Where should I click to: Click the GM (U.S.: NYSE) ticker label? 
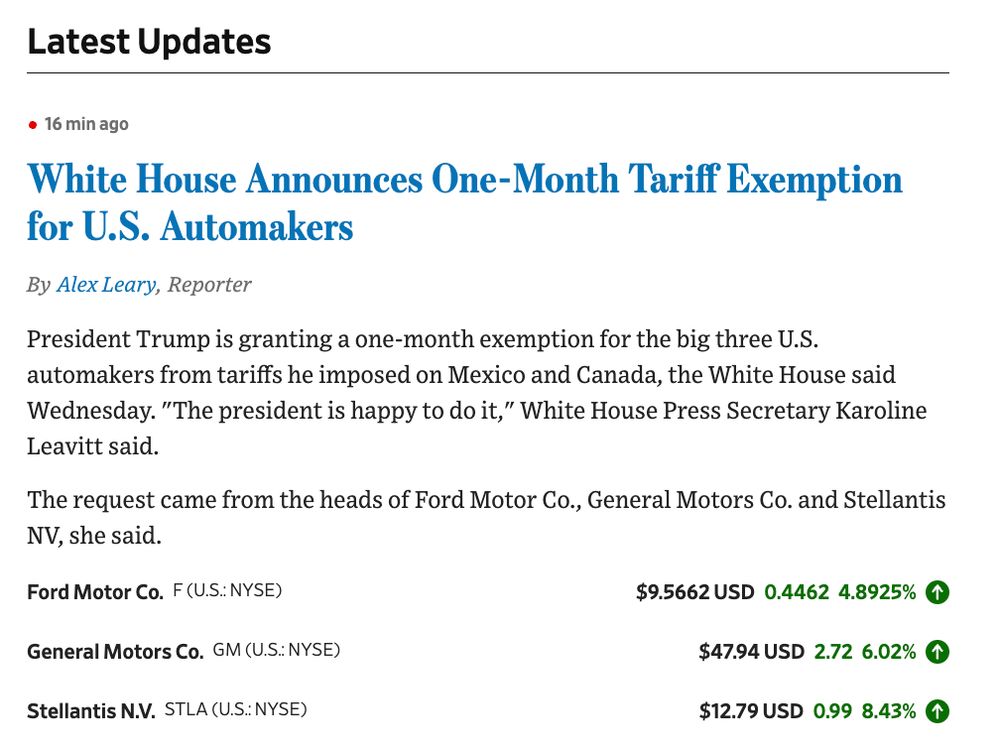(x=276, y=649)
